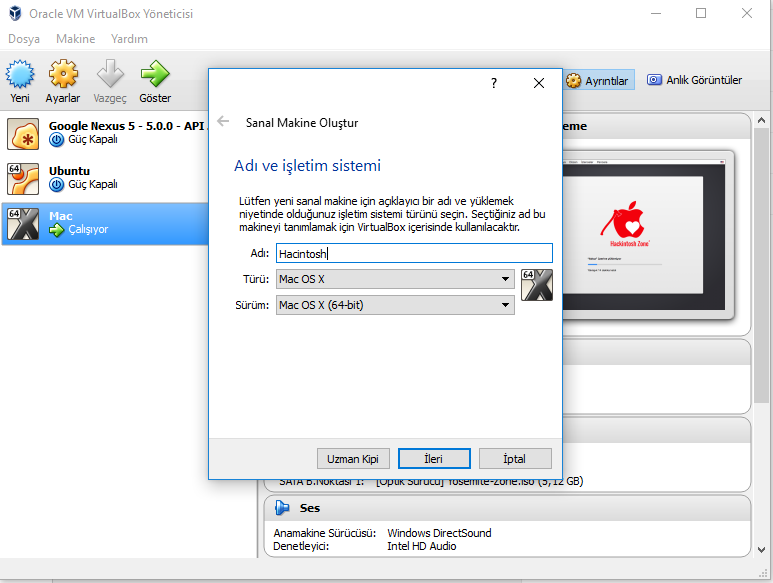This screenshot has width=773, height=583.
Task: Click the Adı name input field
Action: tap(414, 253)
